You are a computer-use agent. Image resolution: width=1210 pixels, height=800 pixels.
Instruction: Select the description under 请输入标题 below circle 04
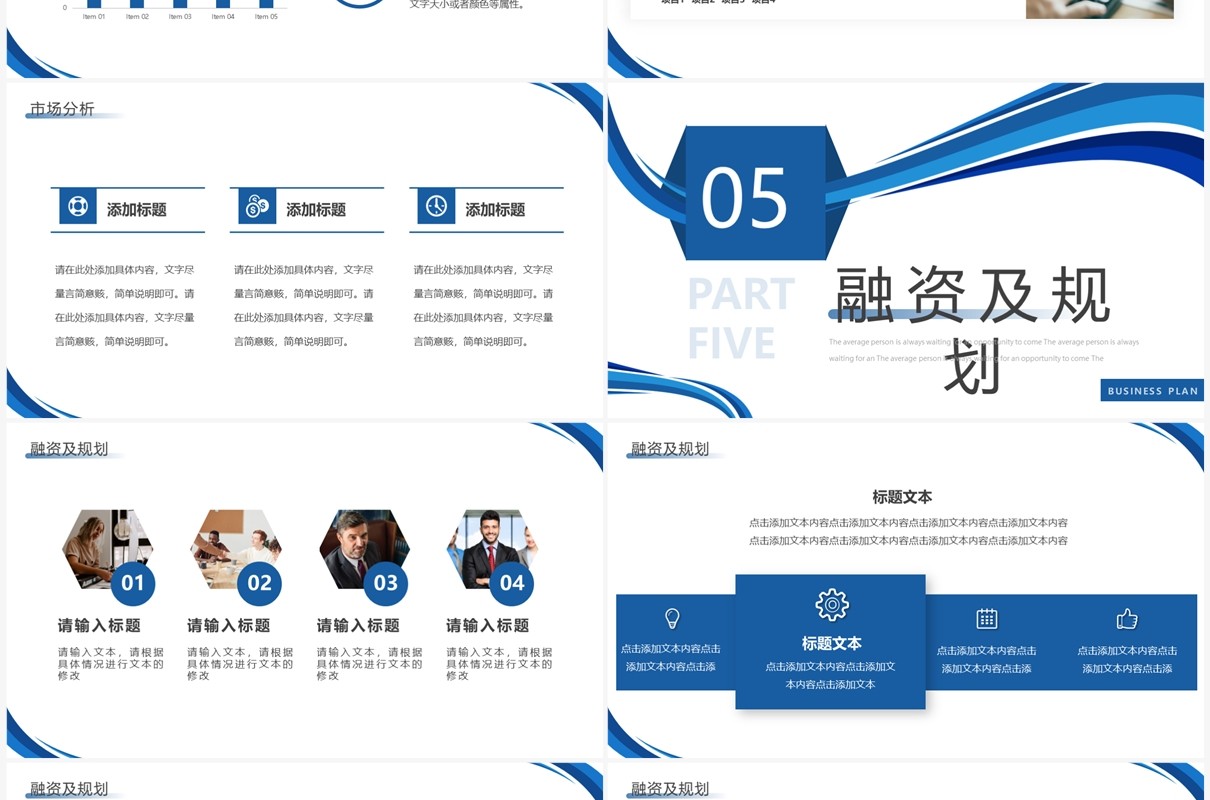pos(499,664)
